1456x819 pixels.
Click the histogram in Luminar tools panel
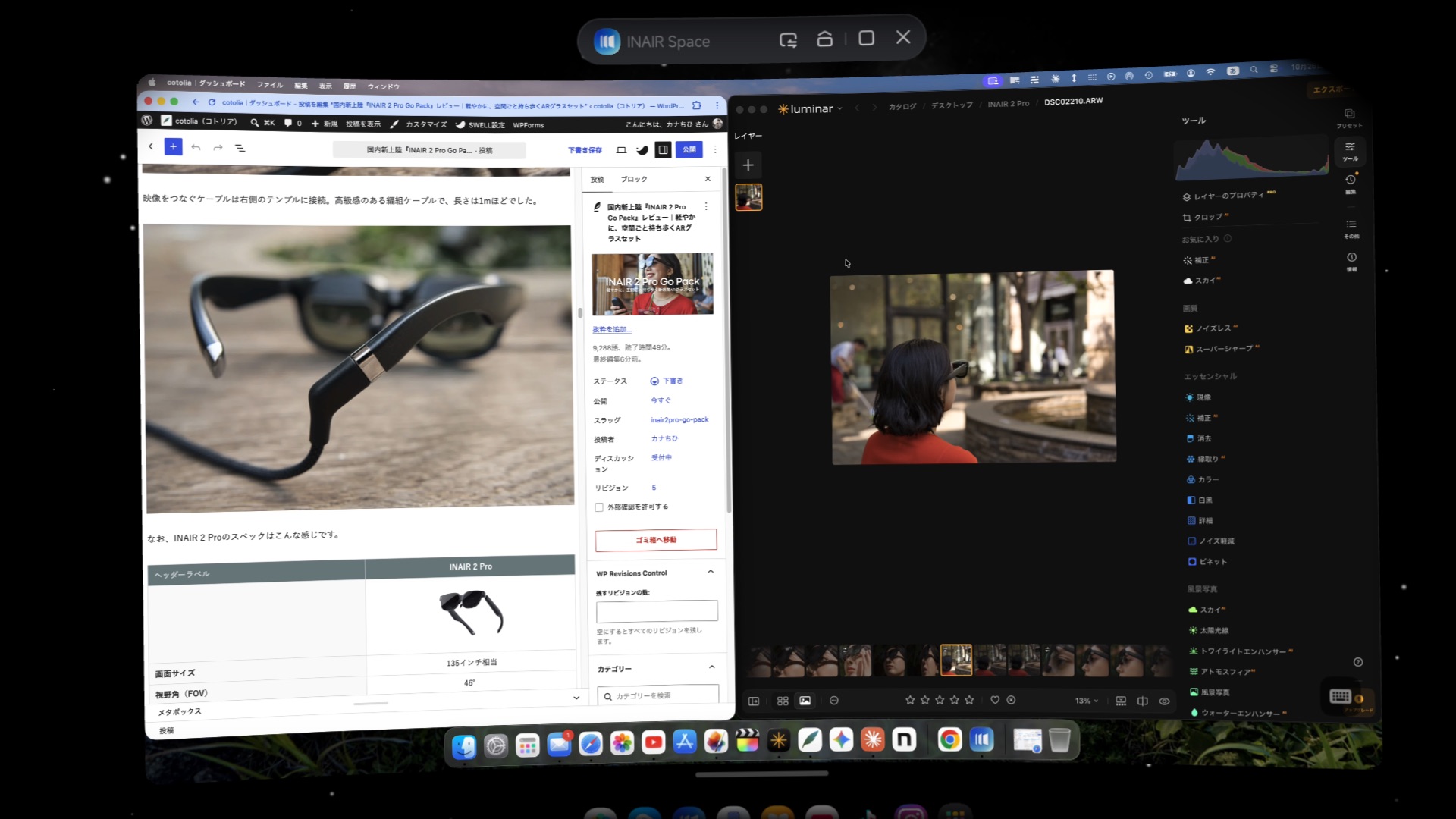[x=1252, y=159]
